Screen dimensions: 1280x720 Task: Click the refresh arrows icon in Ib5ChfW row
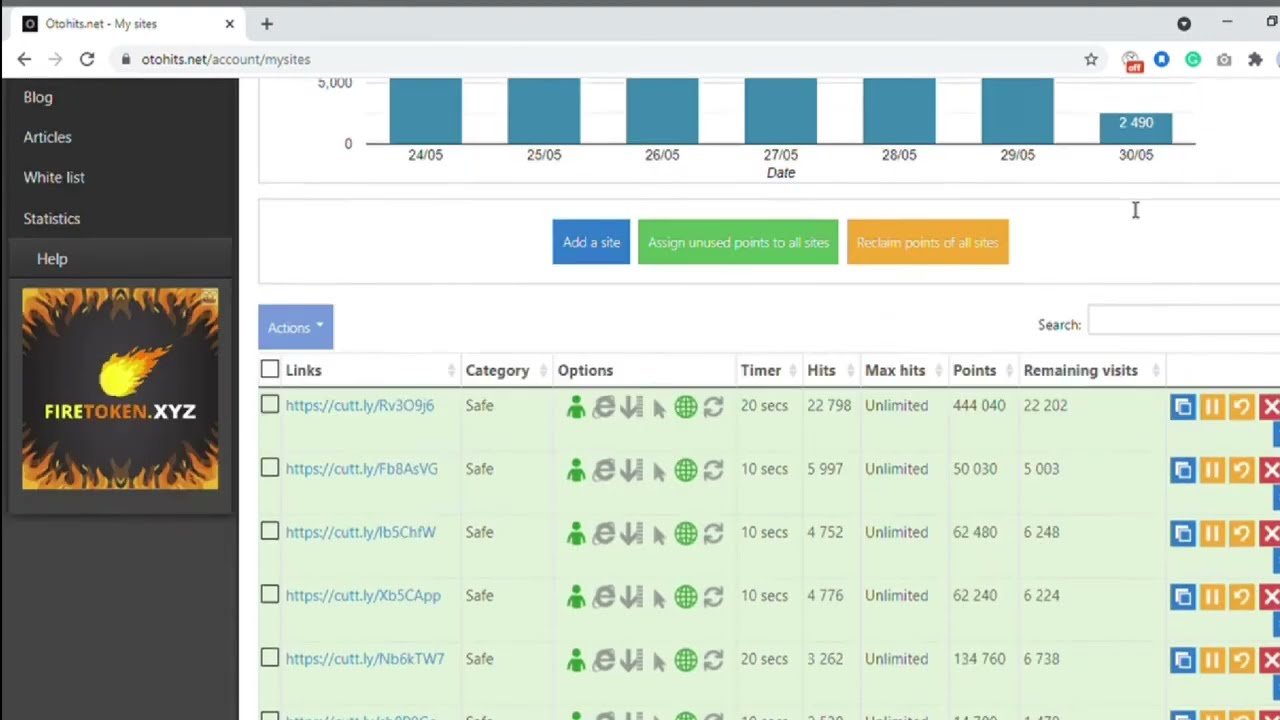[x=713, y=533]
